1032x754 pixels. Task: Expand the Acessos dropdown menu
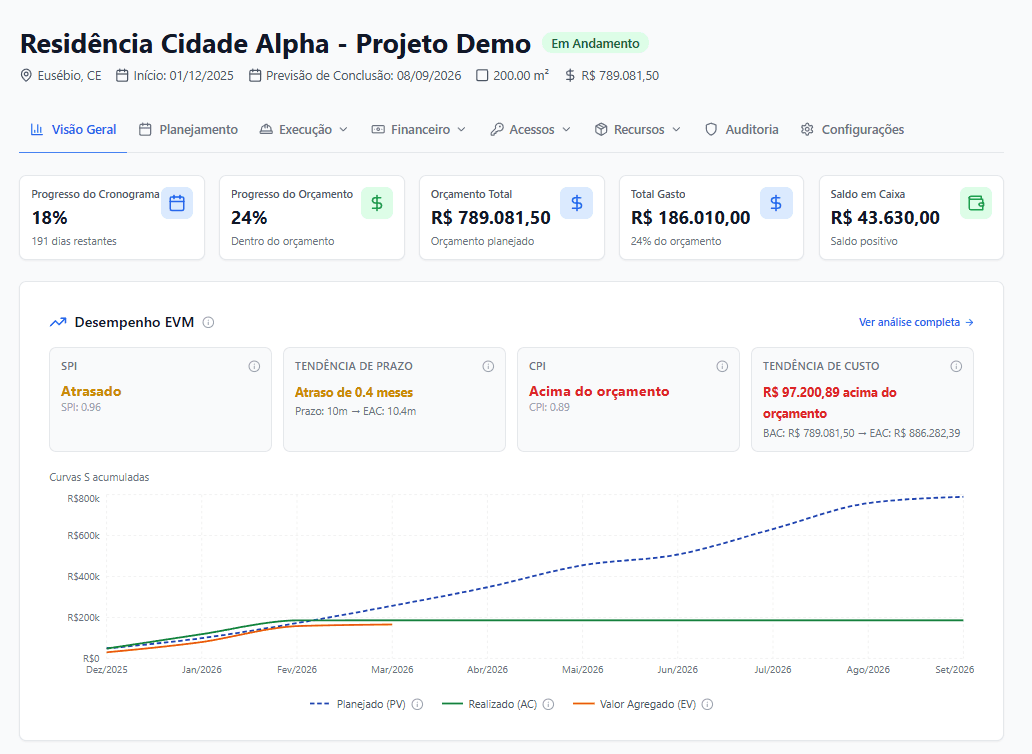click(x=530, y=129)
